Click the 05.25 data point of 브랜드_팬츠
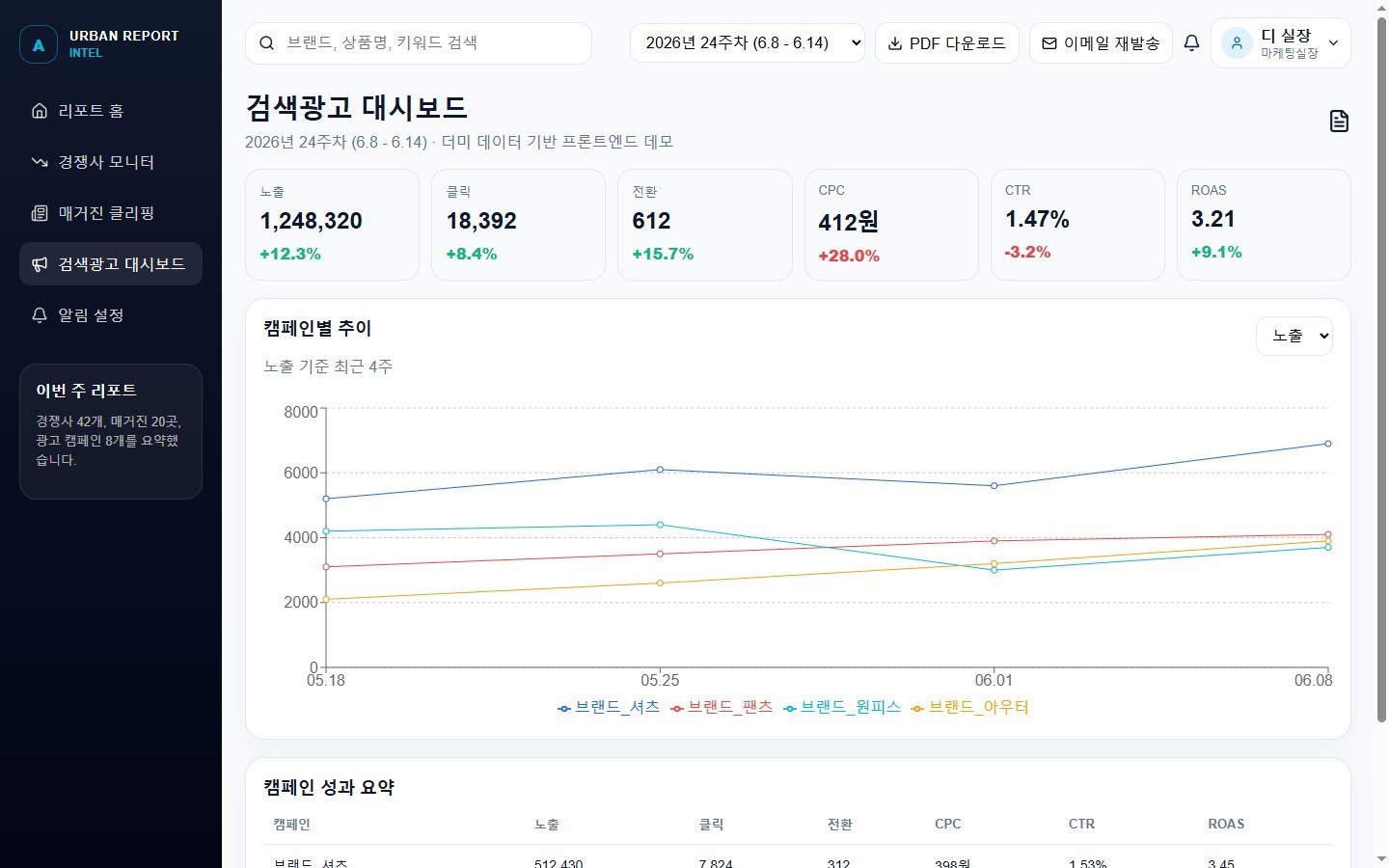 click(x=660, y=554)
